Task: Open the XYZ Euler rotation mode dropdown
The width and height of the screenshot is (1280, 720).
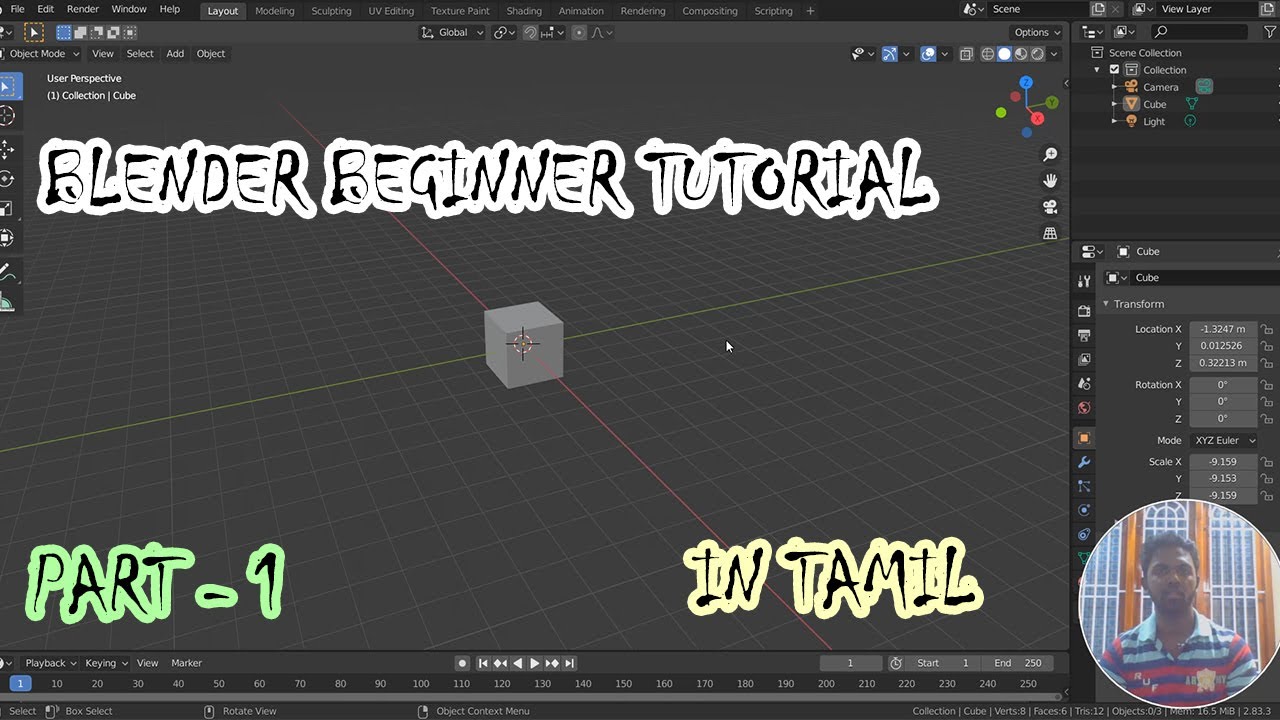Action: click(x=1223, y=440)
